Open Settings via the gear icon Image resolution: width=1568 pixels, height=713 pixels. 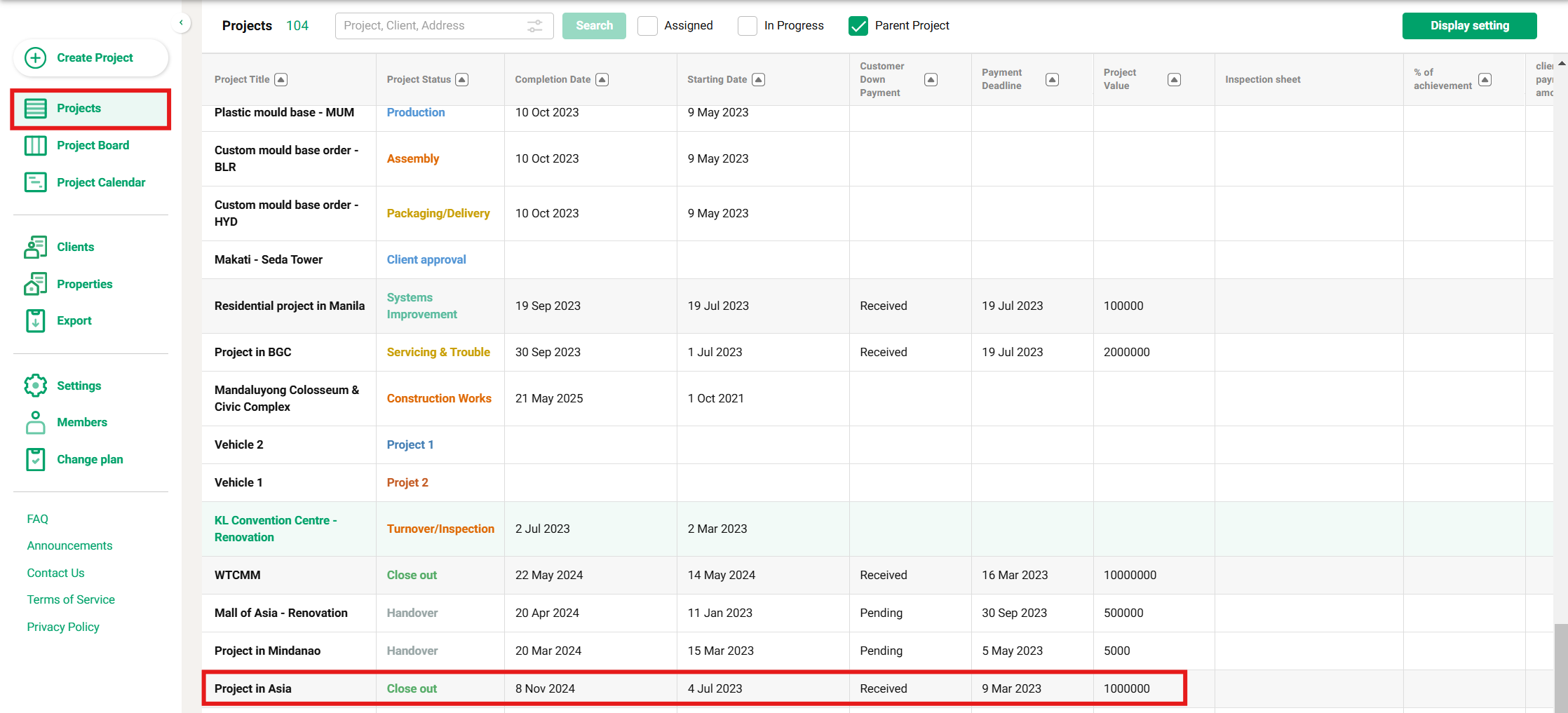pos(36,386)
